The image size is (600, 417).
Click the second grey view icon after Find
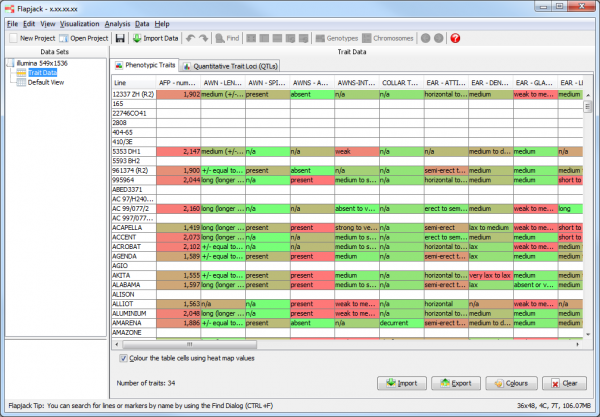tap(264, 38)
